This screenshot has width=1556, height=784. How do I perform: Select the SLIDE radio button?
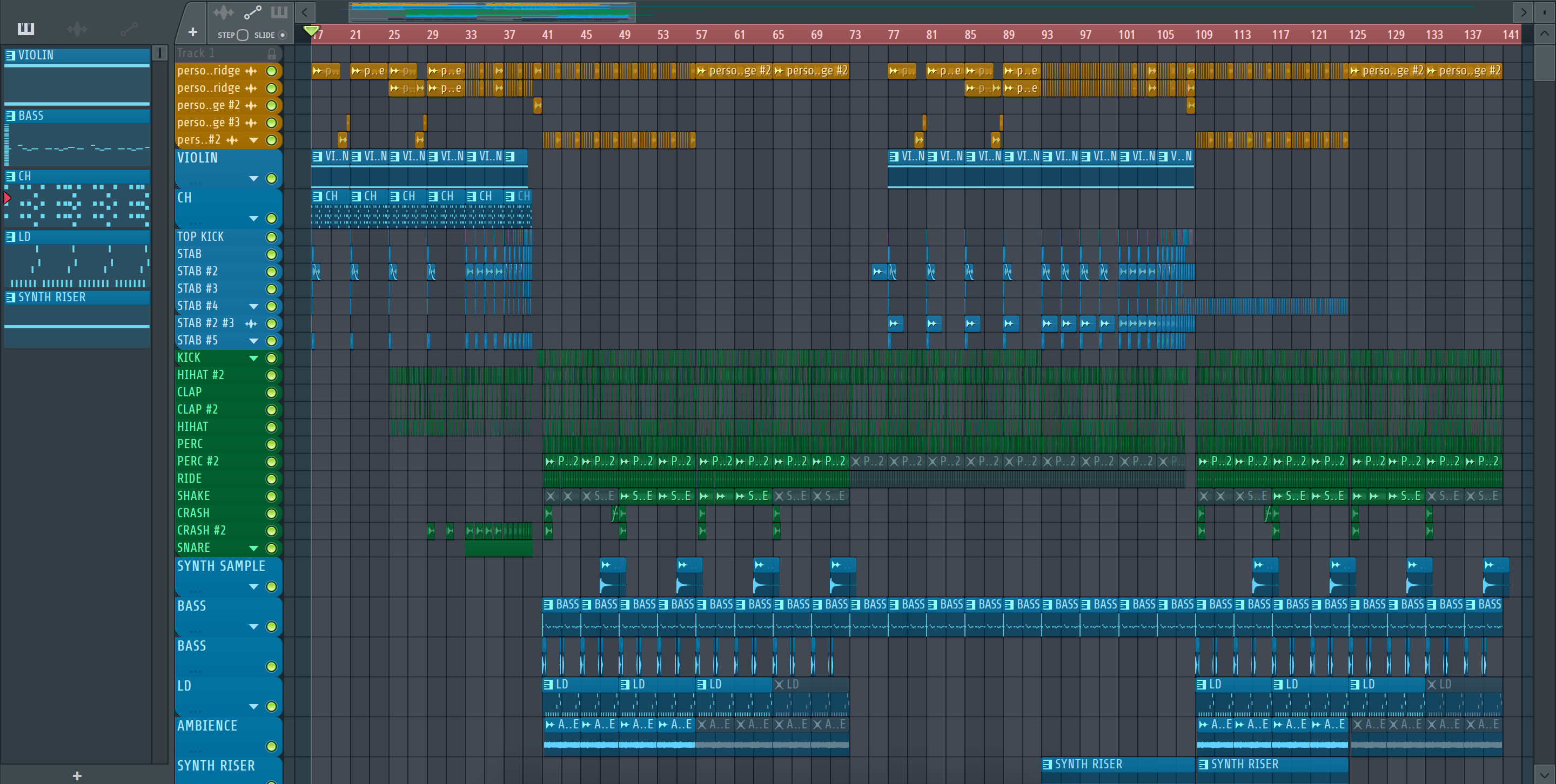click(x=282, y=35)
